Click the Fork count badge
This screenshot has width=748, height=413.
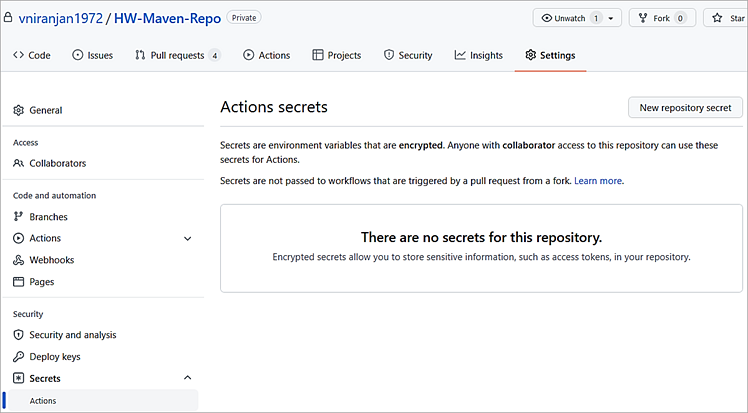680,18
